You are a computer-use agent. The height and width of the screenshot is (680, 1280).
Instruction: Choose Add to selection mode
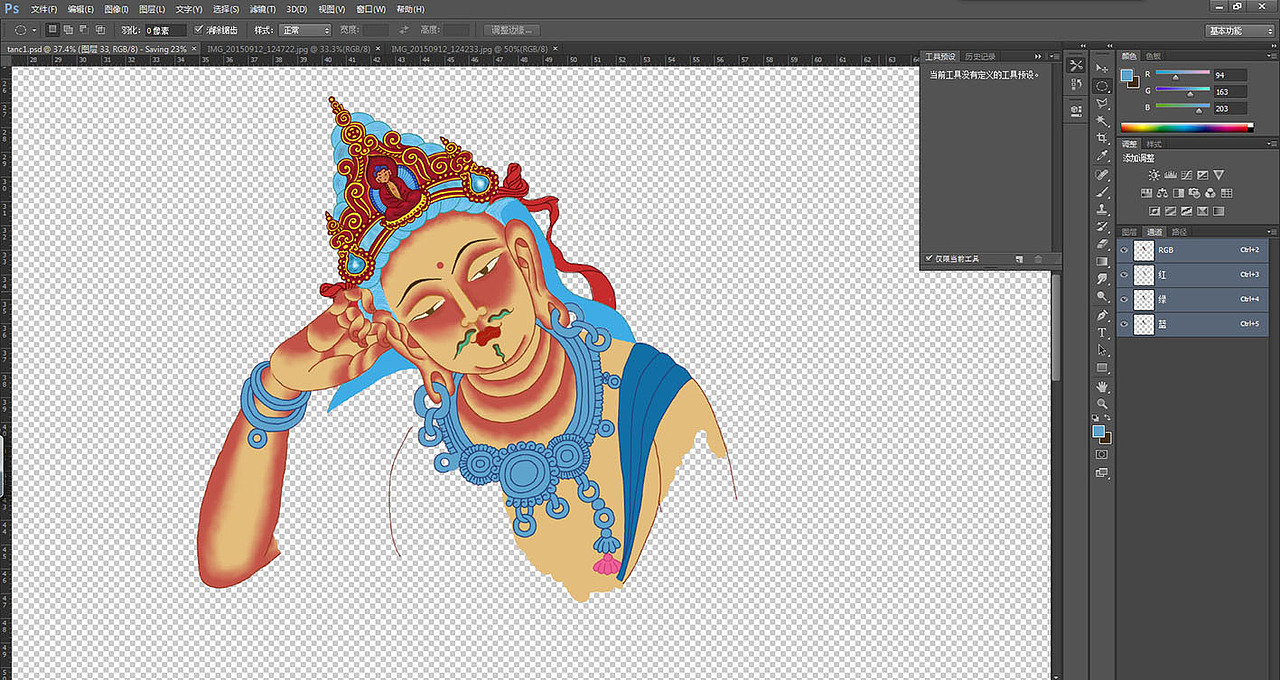click(68, 30)
